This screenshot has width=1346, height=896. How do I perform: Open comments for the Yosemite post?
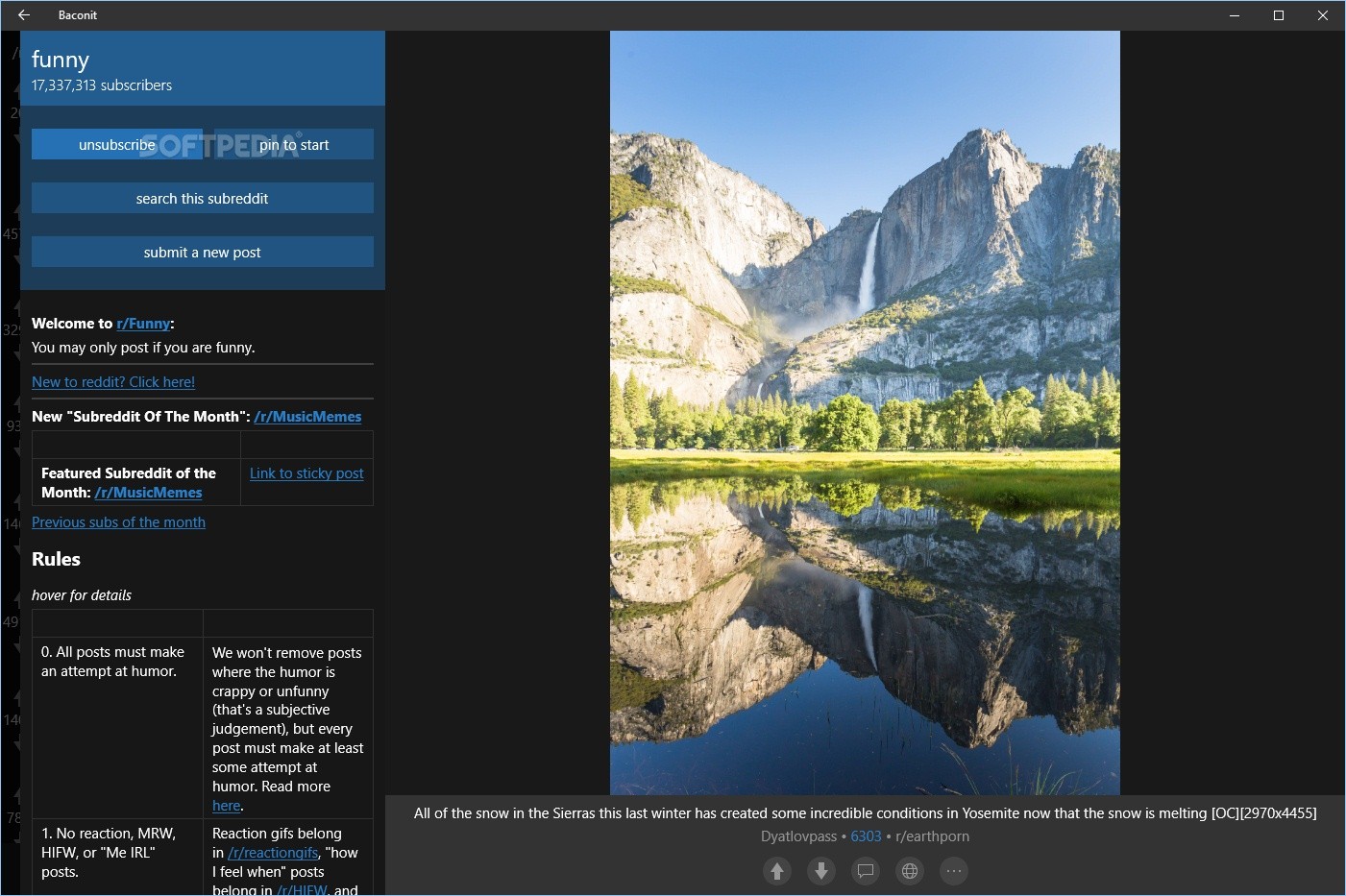pos(866,871)
